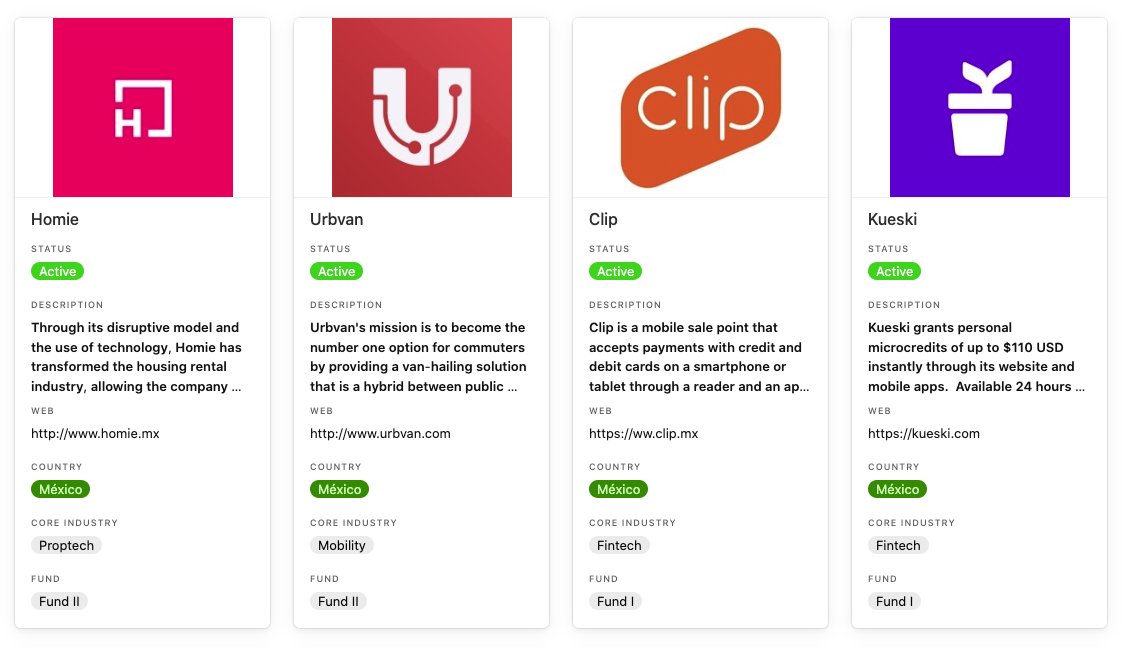
Task: Select the Proptech industry tag
Action: coord(67,545)
